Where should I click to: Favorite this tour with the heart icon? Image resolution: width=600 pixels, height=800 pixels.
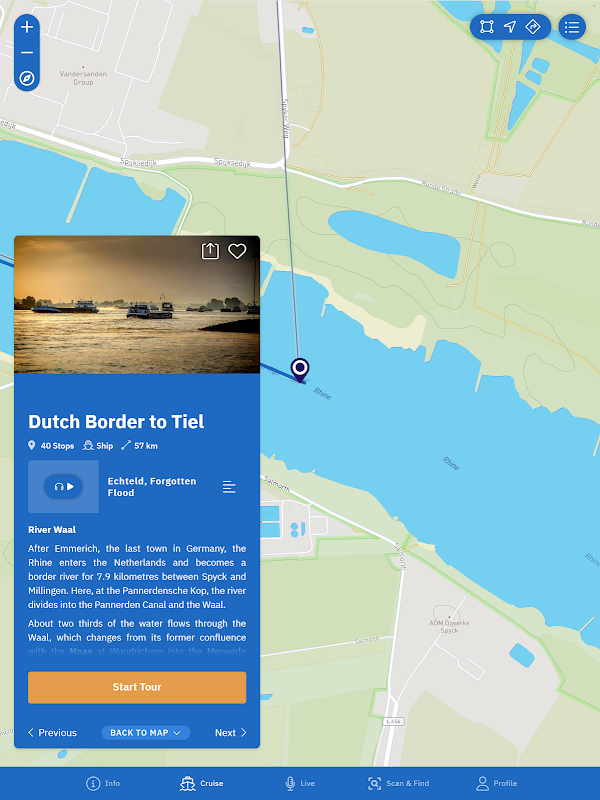(237, 251)
